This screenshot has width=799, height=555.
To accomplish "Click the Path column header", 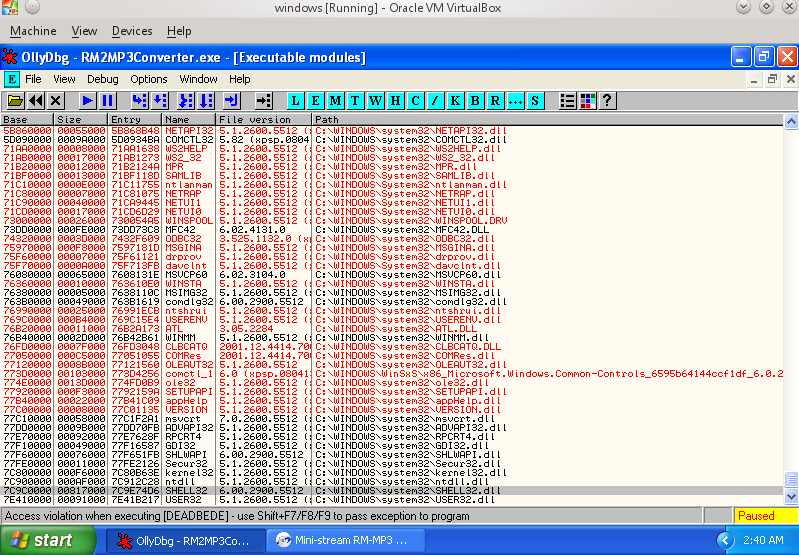I will [547, 120].
